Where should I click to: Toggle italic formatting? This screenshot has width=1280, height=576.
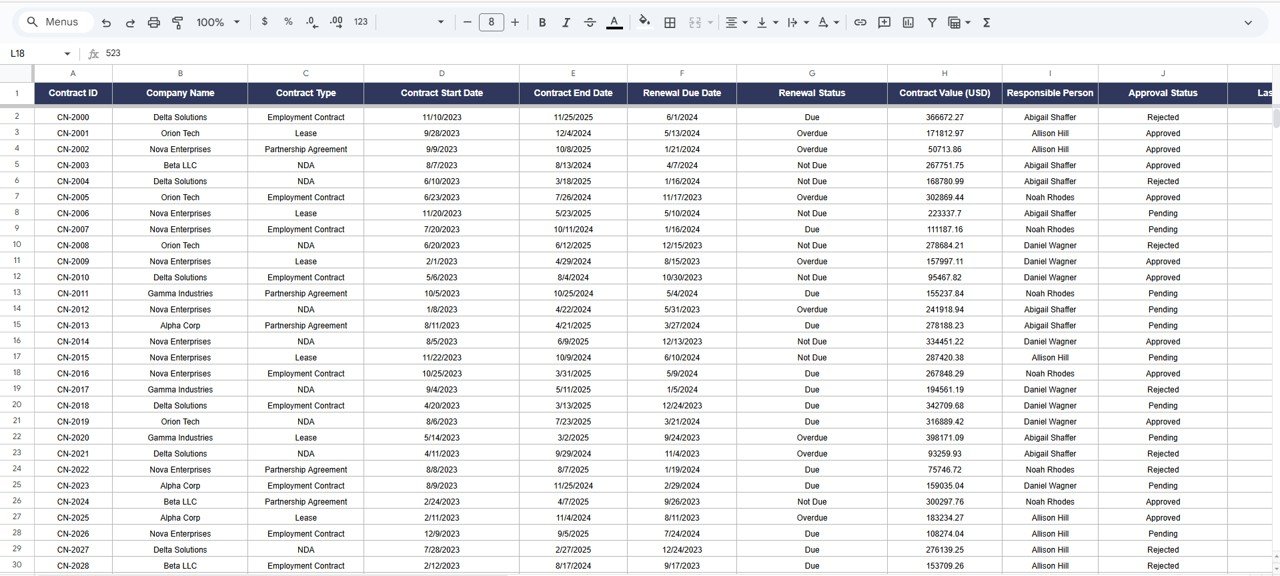tap(566, 22)
